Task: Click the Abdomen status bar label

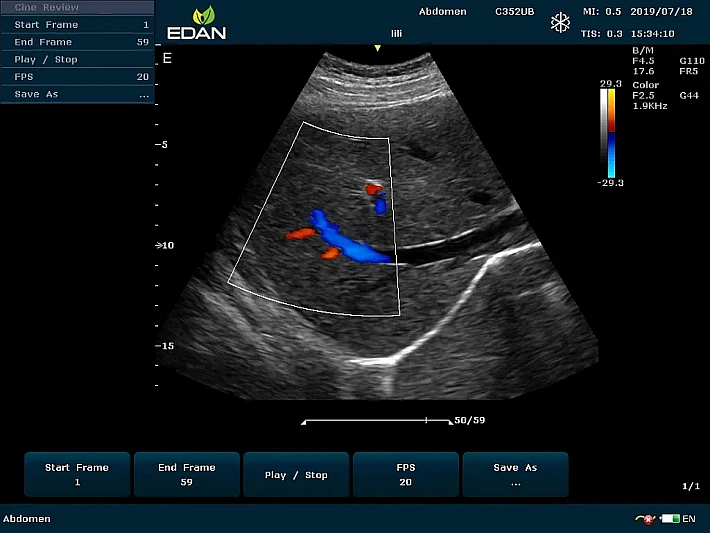Action: point(27,519)
